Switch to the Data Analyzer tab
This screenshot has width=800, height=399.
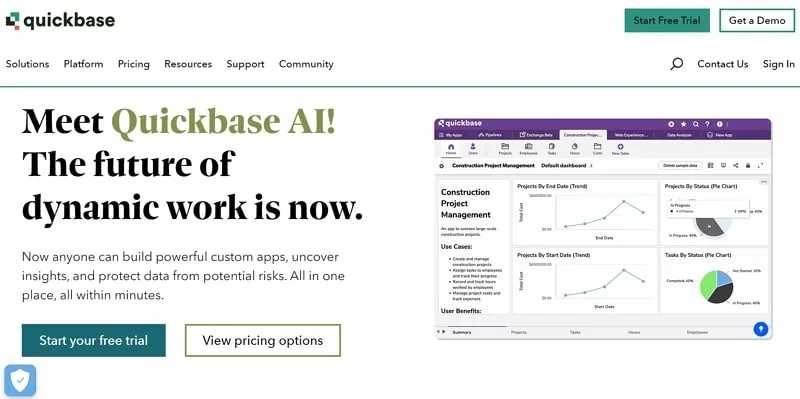tap(679, 135)
